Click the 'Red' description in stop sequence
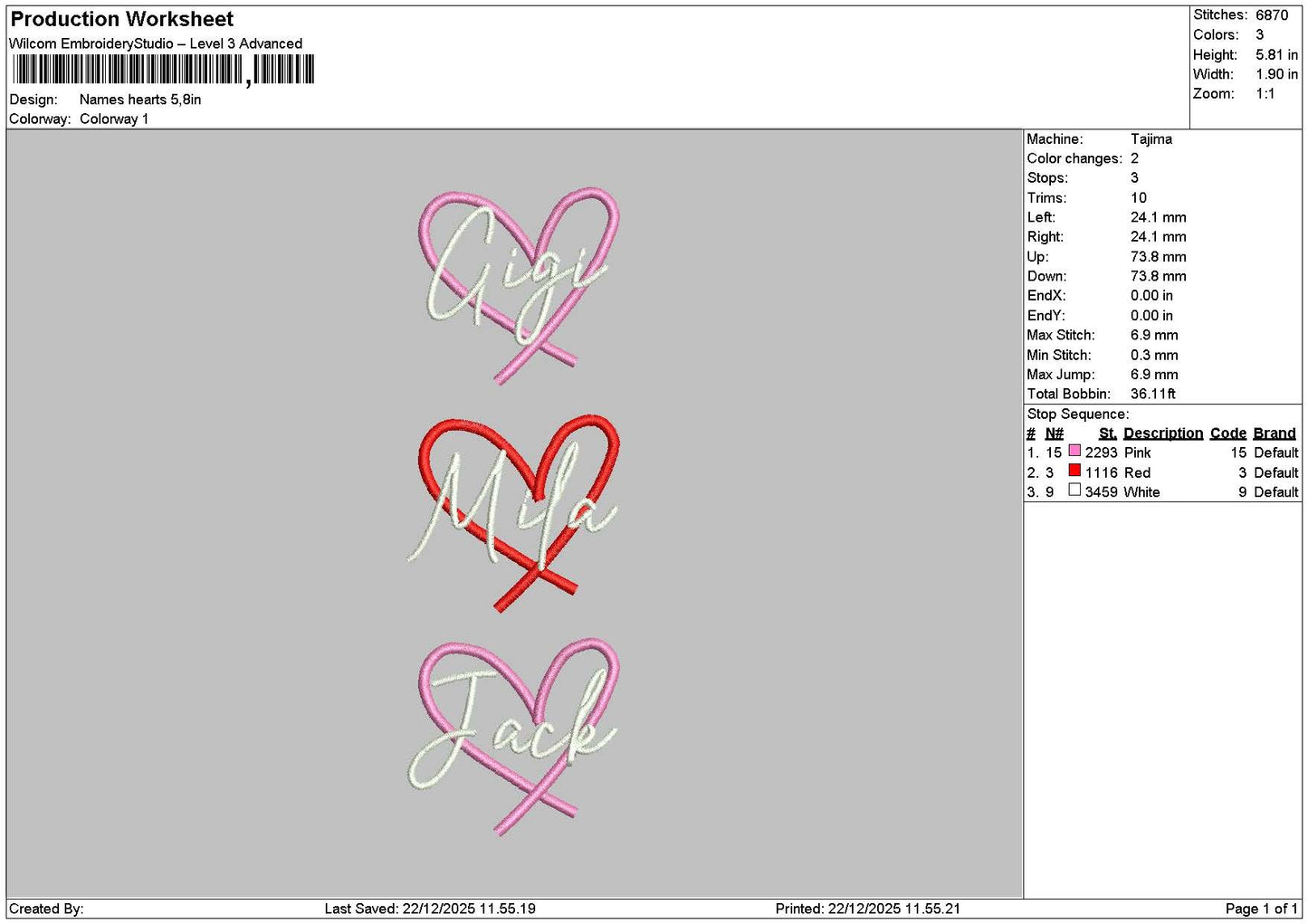This screenshot has width=1308, height=924. point(1137,473)
